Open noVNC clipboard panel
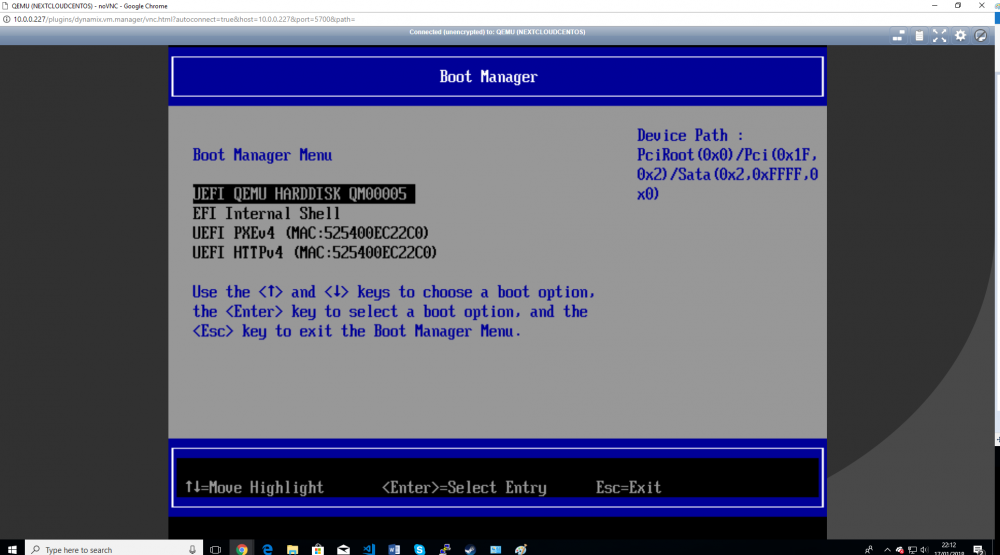The height and width of the screenshot is (555, 1000). pyautogui.click(x=919, y=36)
